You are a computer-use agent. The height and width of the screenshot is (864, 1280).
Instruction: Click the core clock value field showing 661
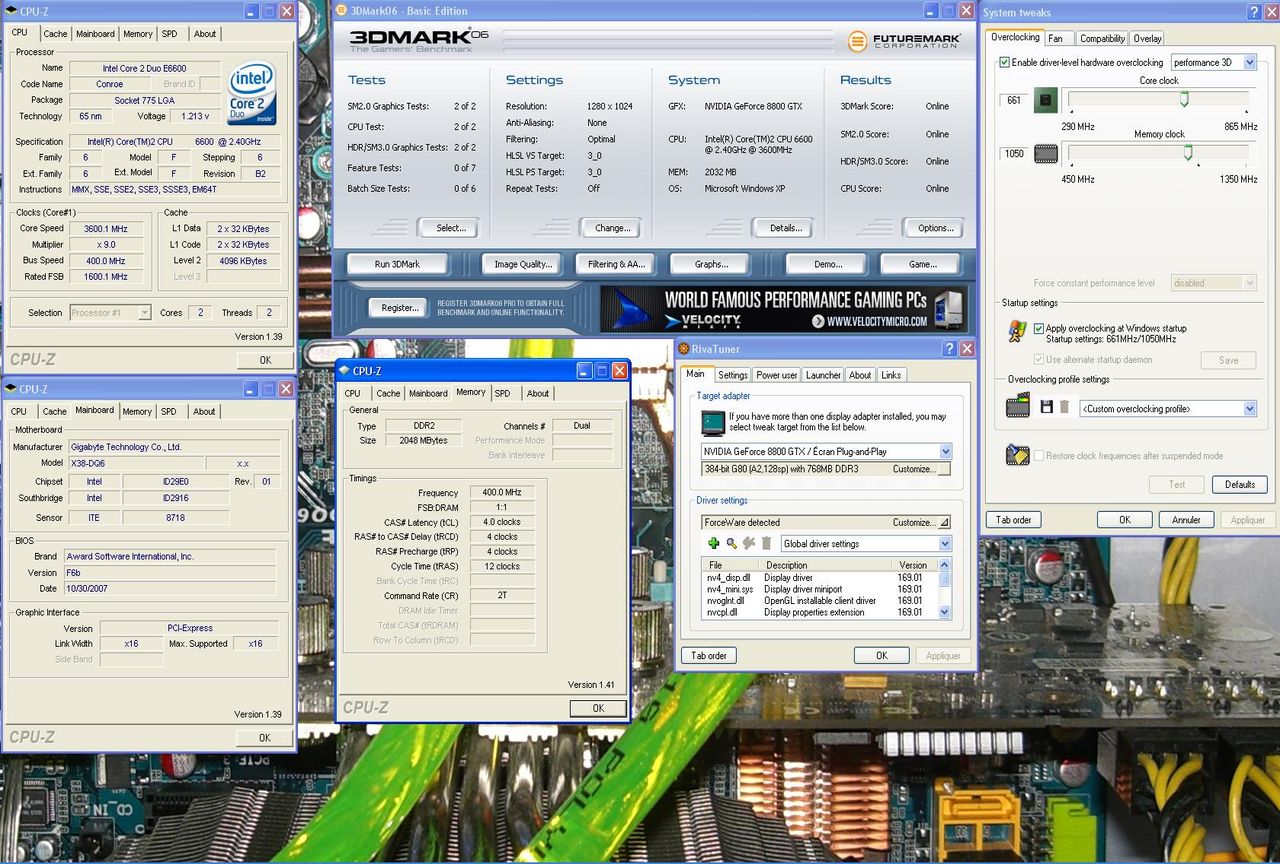(1014, 100)
